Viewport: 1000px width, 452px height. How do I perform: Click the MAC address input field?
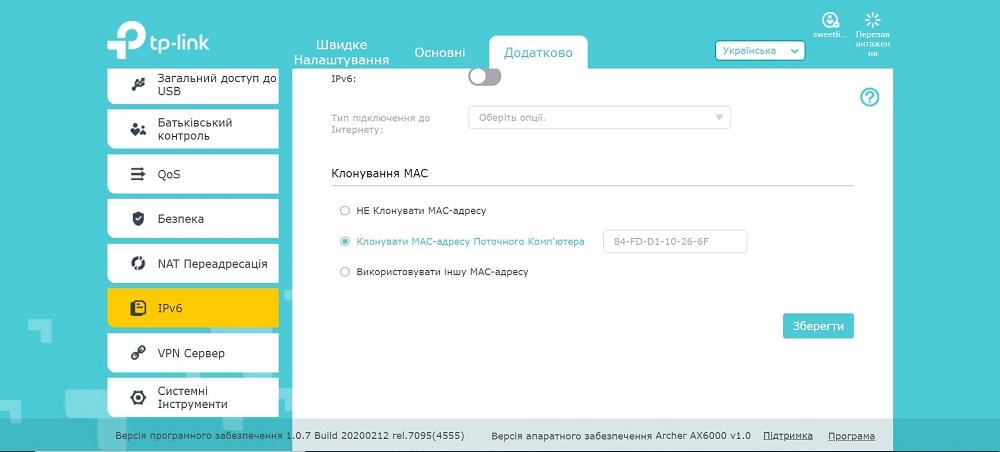(675, 242)
